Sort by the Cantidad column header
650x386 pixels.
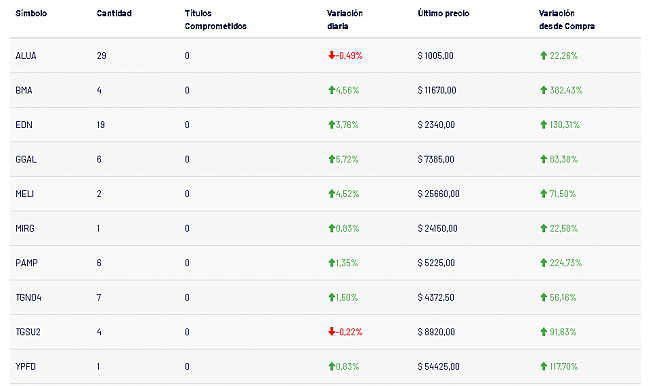point(114,13)
